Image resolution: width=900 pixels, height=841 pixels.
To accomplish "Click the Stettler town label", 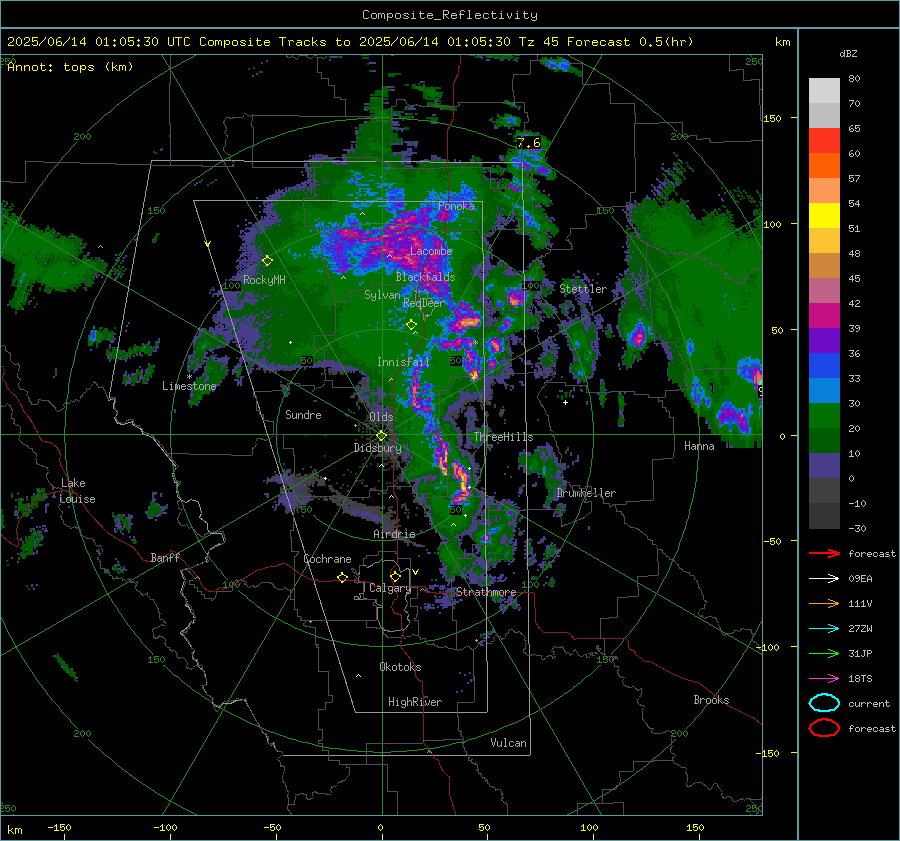I will (583, 289).
